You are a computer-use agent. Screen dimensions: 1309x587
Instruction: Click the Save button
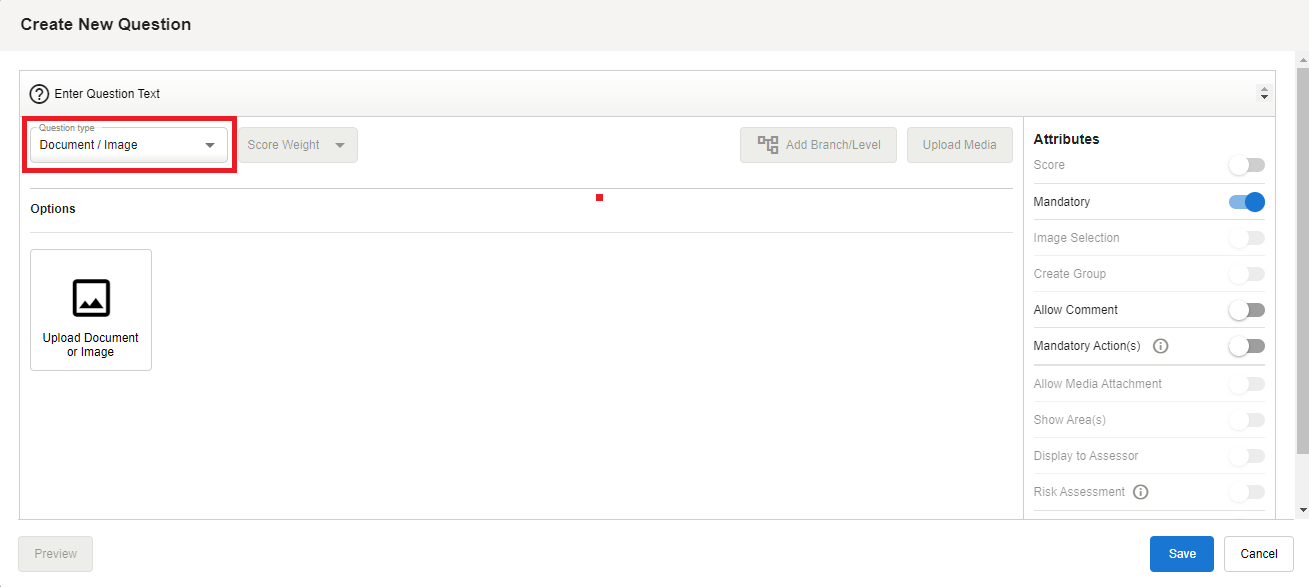pos(1181,554)
